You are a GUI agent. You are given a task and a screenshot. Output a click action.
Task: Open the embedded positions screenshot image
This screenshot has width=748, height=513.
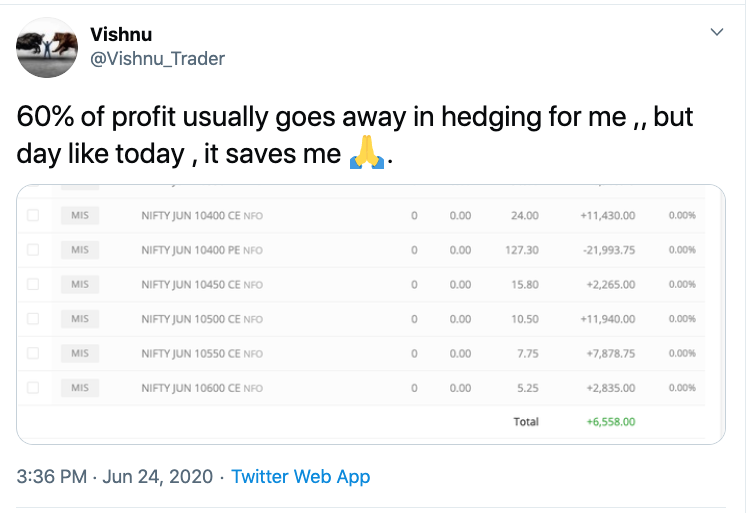click(372, 312)
